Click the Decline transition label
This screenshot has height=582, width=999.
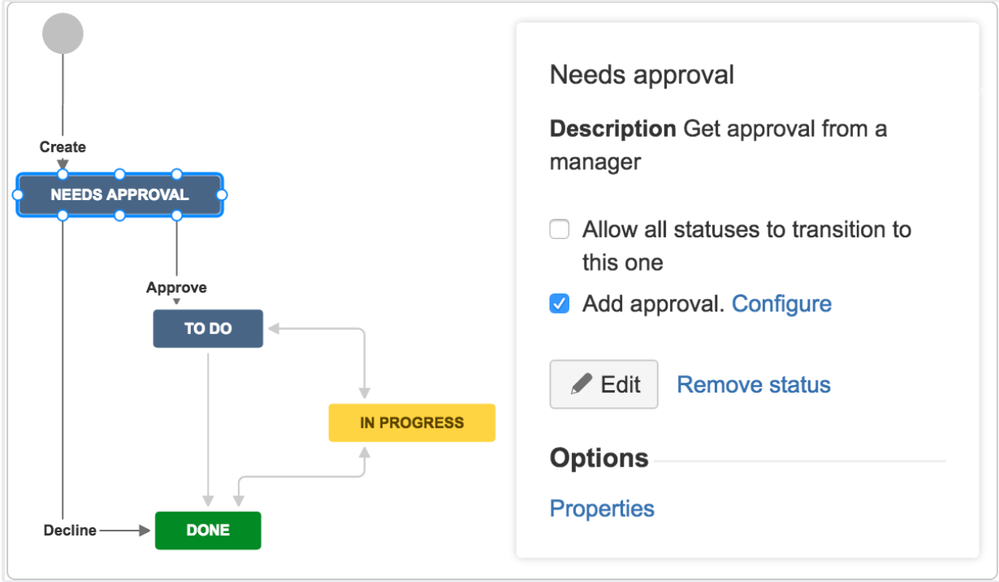coord(70,530)
